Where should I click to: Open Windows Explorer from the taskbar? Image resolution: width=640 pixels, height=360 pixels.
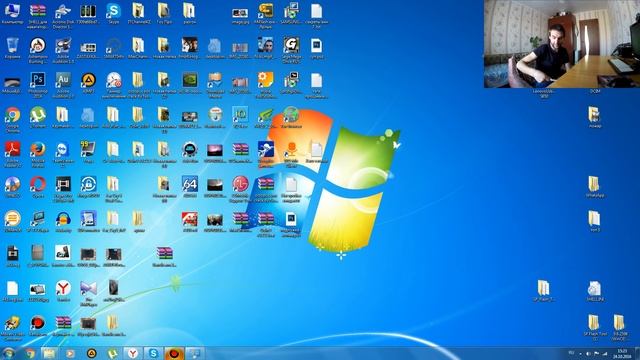point(49,353)
